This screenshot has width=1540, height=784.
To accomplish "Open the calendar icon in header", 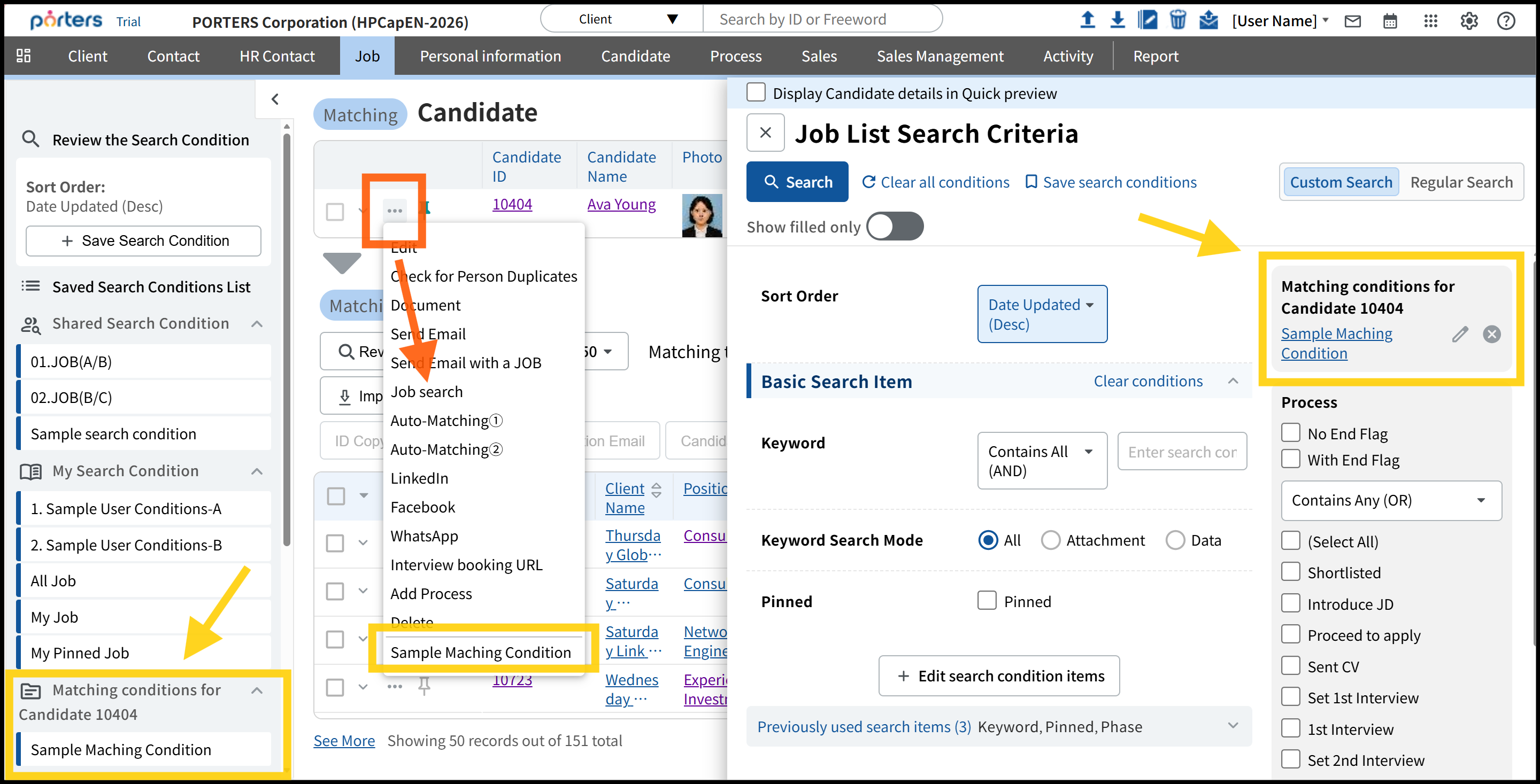I will tap(1390, 21).
